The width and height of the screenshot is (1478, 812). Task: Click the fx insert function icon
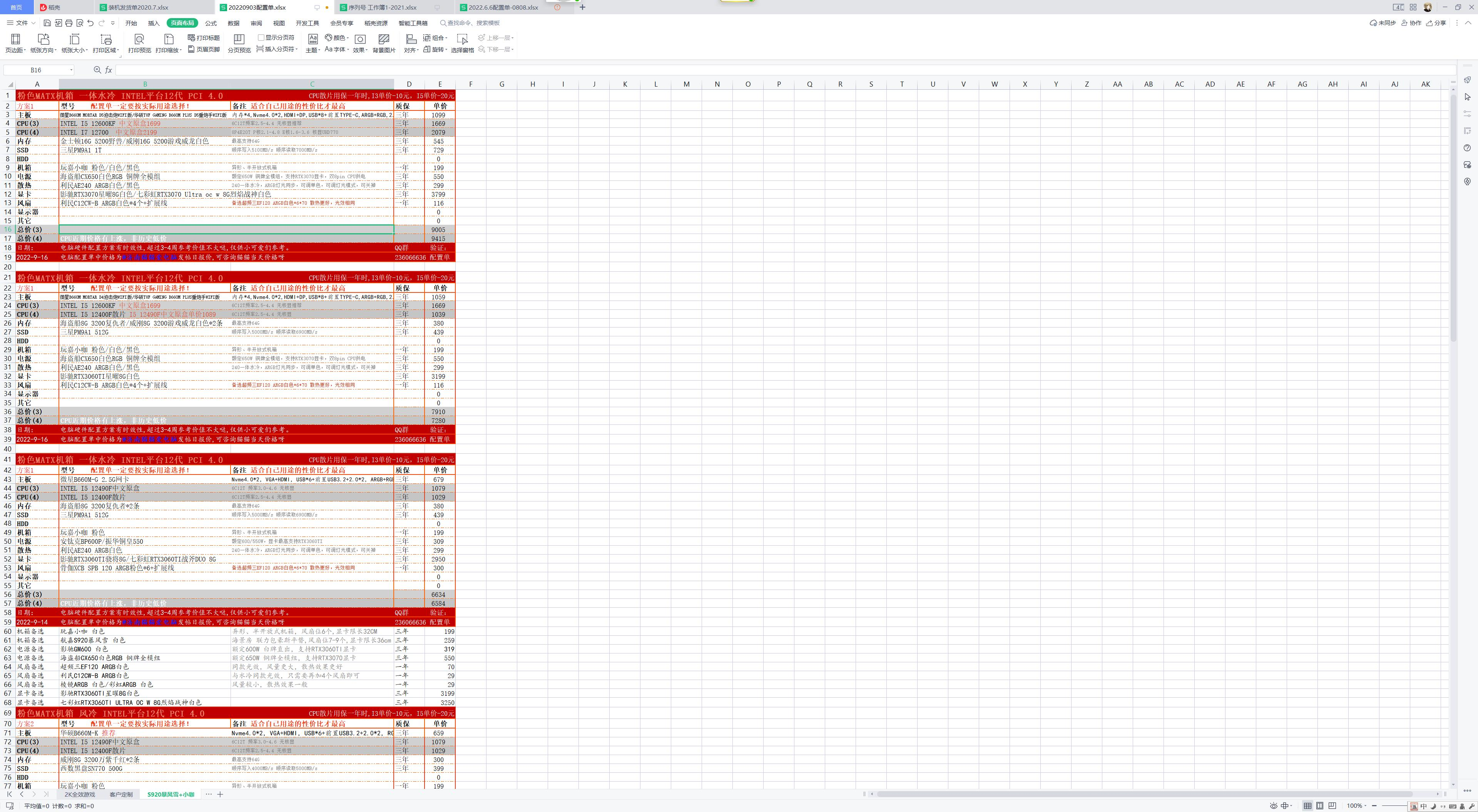(x=109, y=70)
